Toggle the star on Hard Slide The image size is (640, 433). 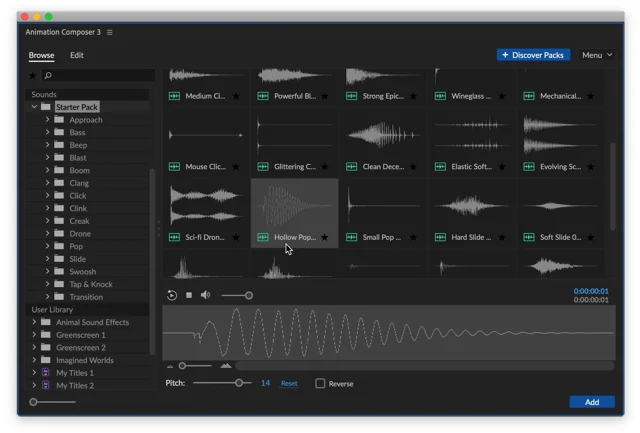(x=502, y=237)
